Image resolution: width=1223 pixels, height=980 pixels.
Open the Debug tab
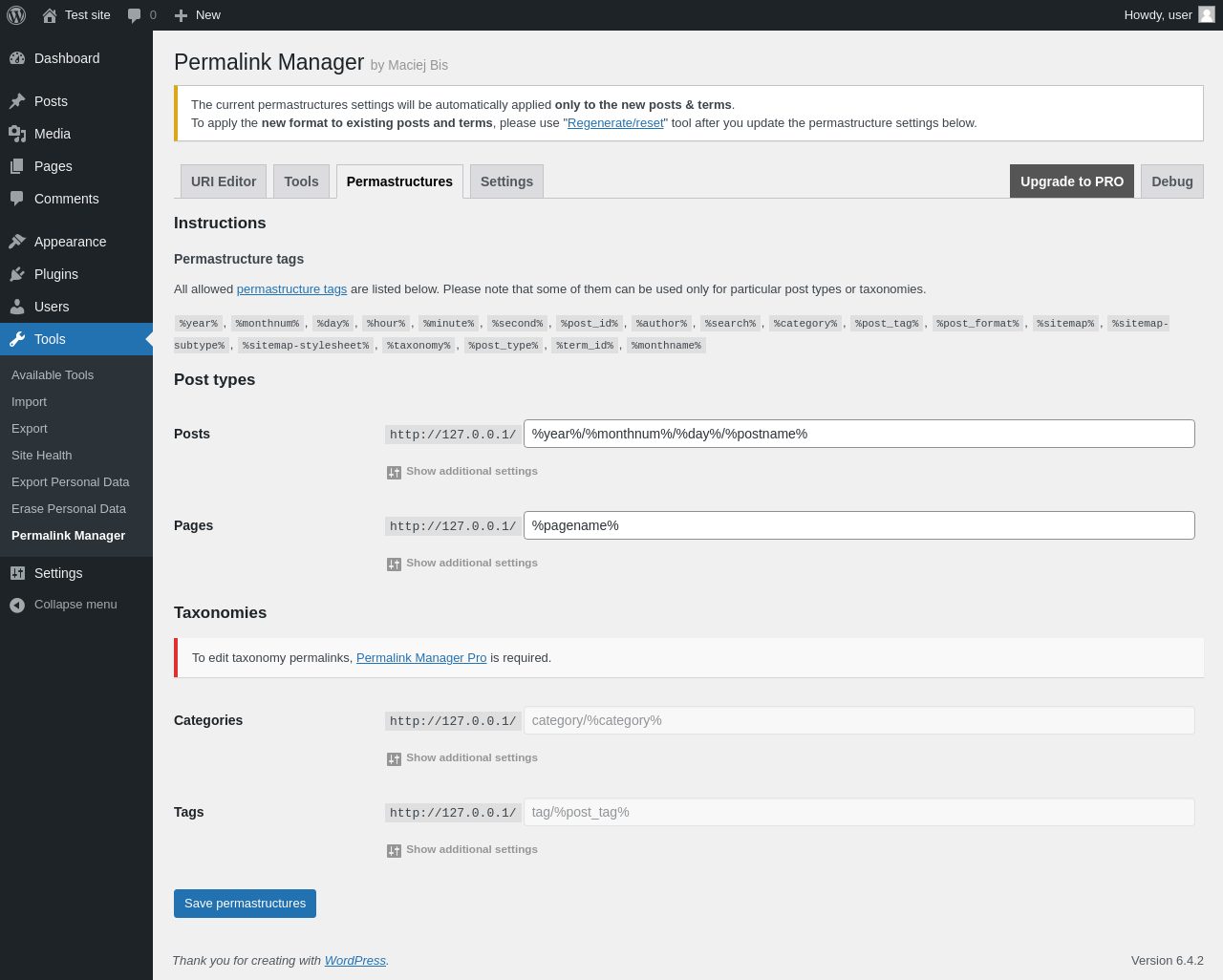click(x=1171, y=181)
